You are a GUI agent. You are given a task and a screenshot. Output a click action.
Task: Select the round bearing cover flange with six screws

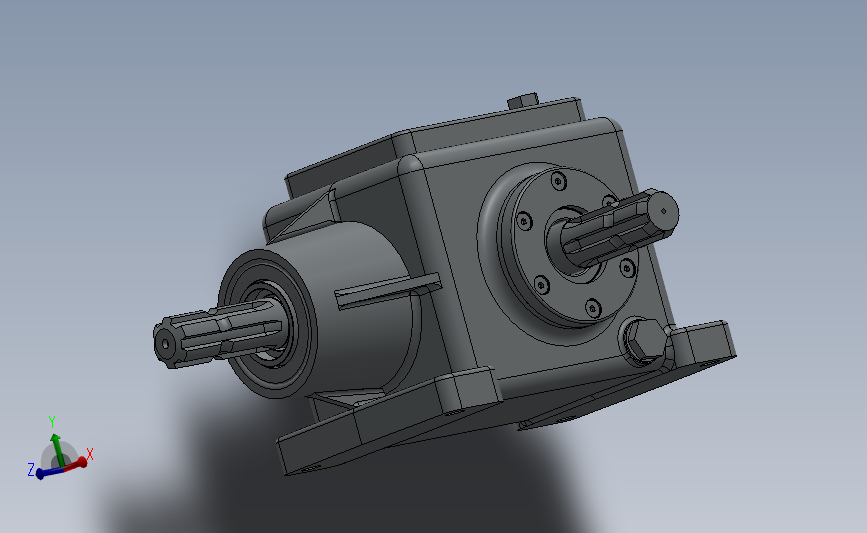point(568,247)
